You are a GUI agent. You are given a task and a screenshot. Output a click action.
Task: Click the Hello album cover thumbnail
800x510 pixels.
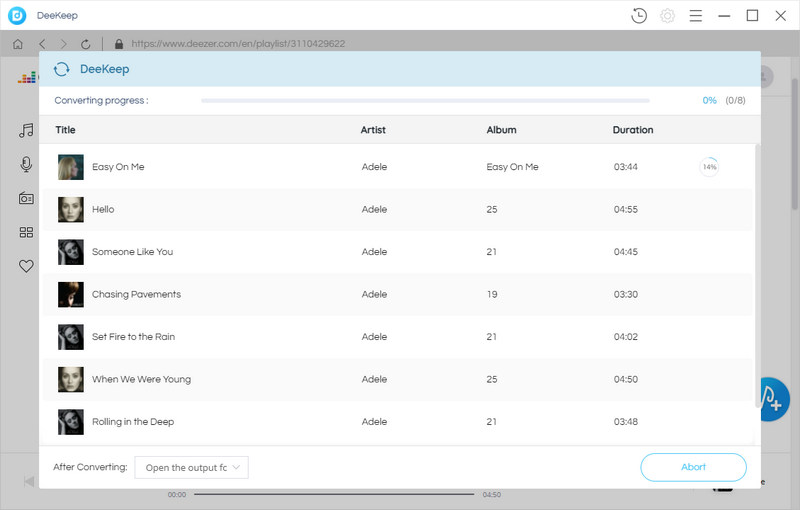point(70,210)
